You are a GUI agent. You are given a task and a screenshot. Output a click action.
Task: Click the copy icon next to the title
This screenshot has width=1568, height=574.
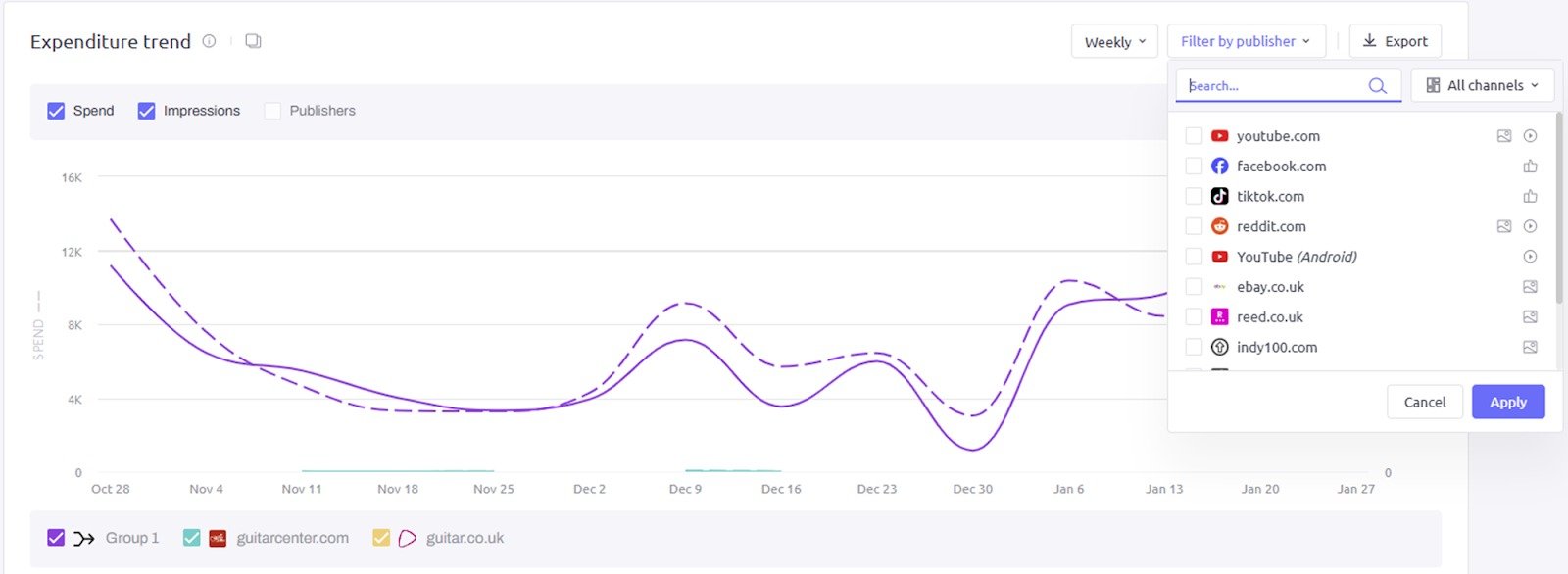pos(253,41)
